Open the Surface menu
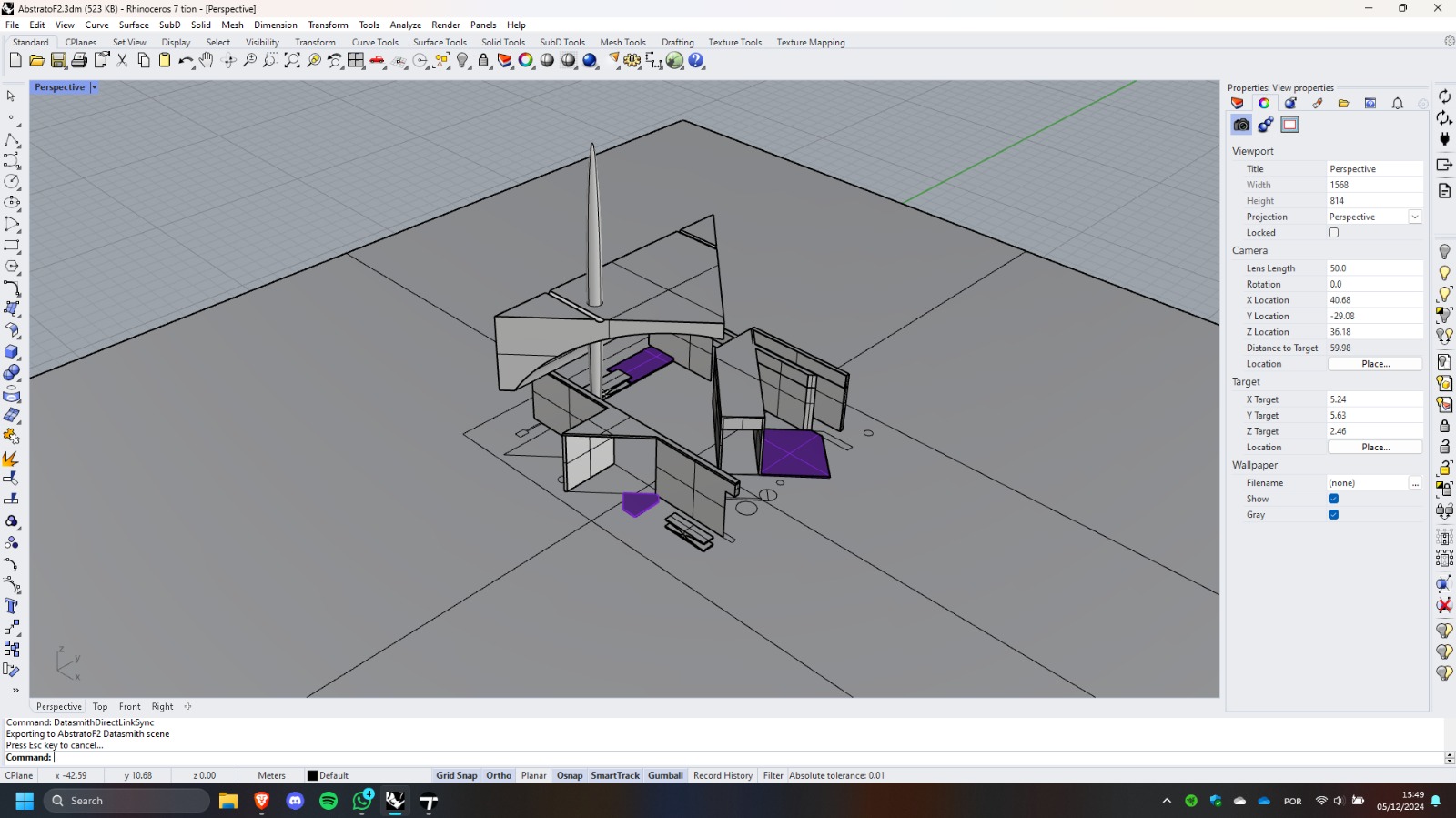The height and width of the screenshot is (818, 1456). pos(134,25)
